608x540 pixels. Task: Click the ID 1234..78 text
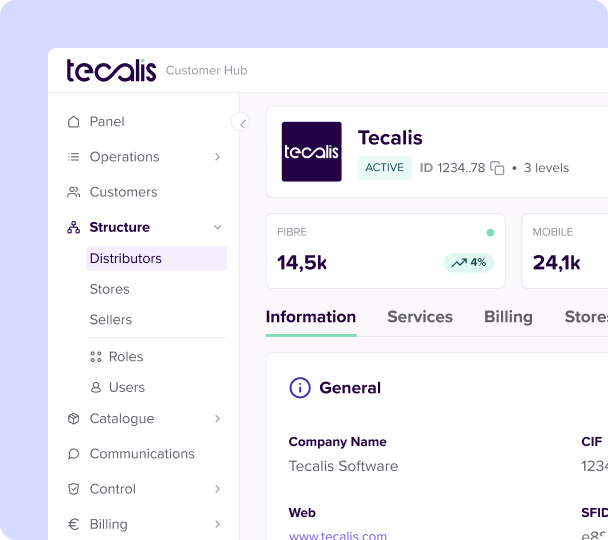pos(452,168)
